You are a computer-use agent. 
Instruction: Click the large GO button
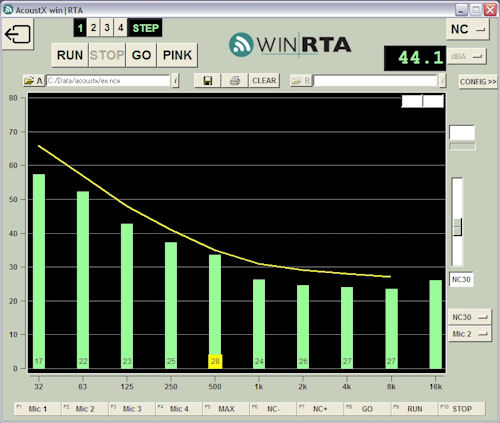[141, 55]
